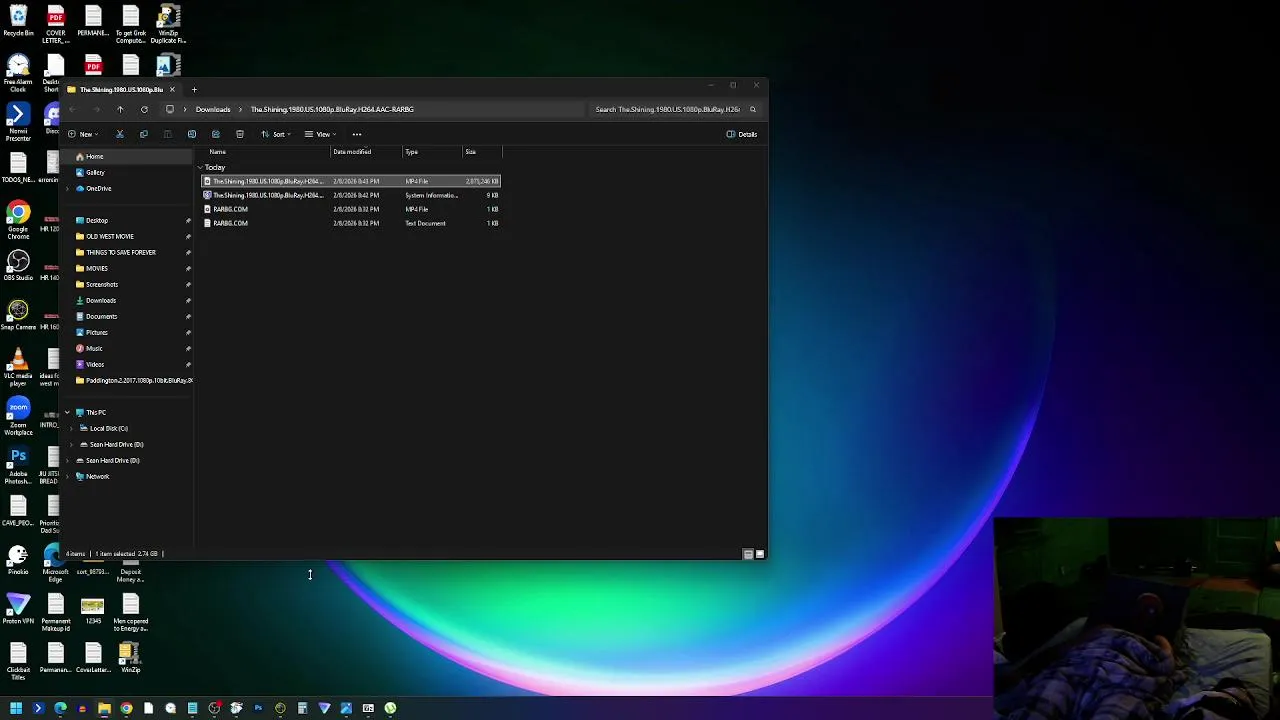Open VLC media player desktop shortcut
The image size is (1280, 720).
click(x=18, y=366)
